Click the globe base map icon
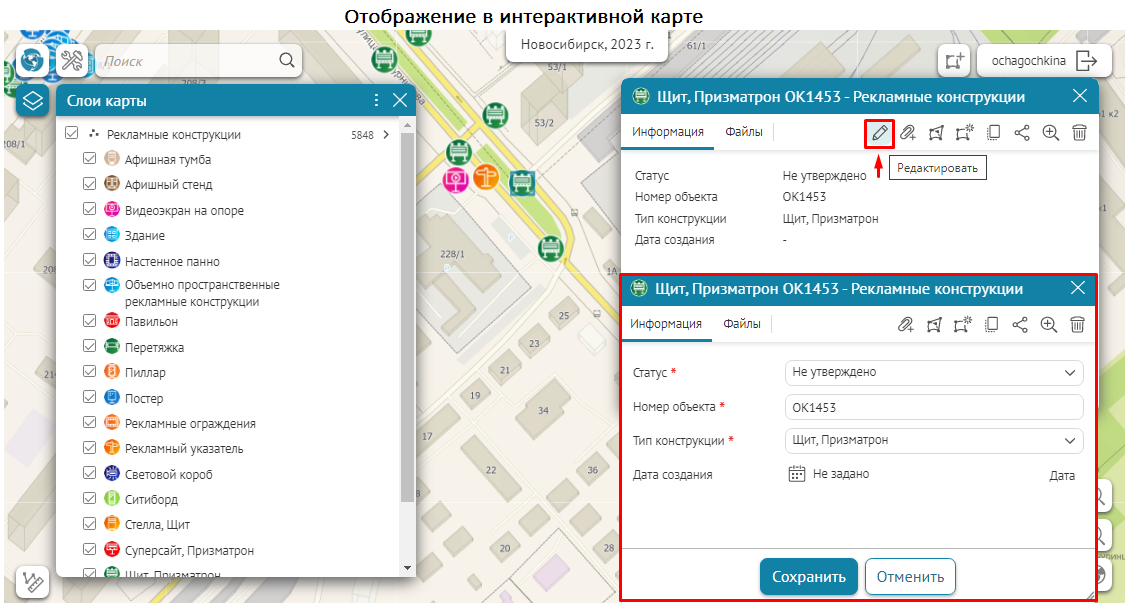Screen dimensions: 1126x603 pyautogui.click(x=33, y=62)
